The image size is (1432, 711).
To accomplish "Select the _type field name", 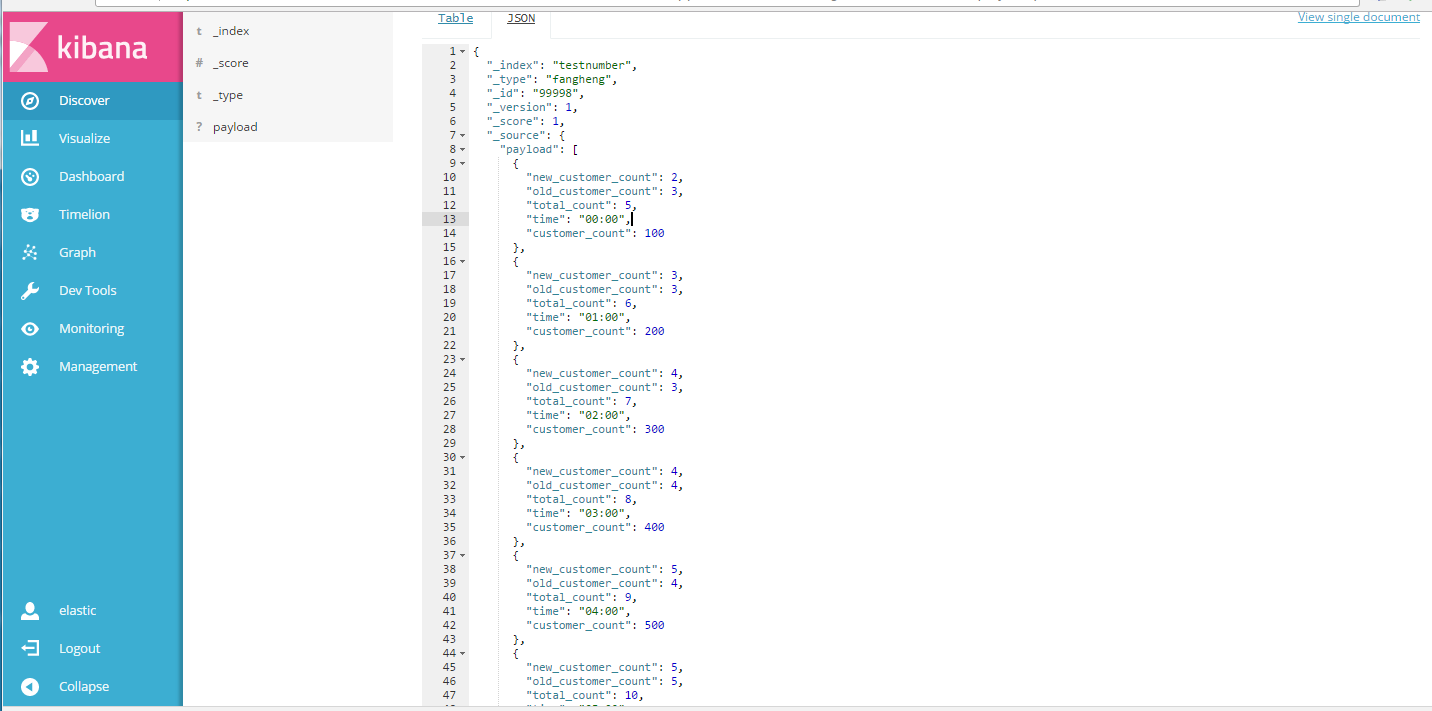I will coord(228,95).
